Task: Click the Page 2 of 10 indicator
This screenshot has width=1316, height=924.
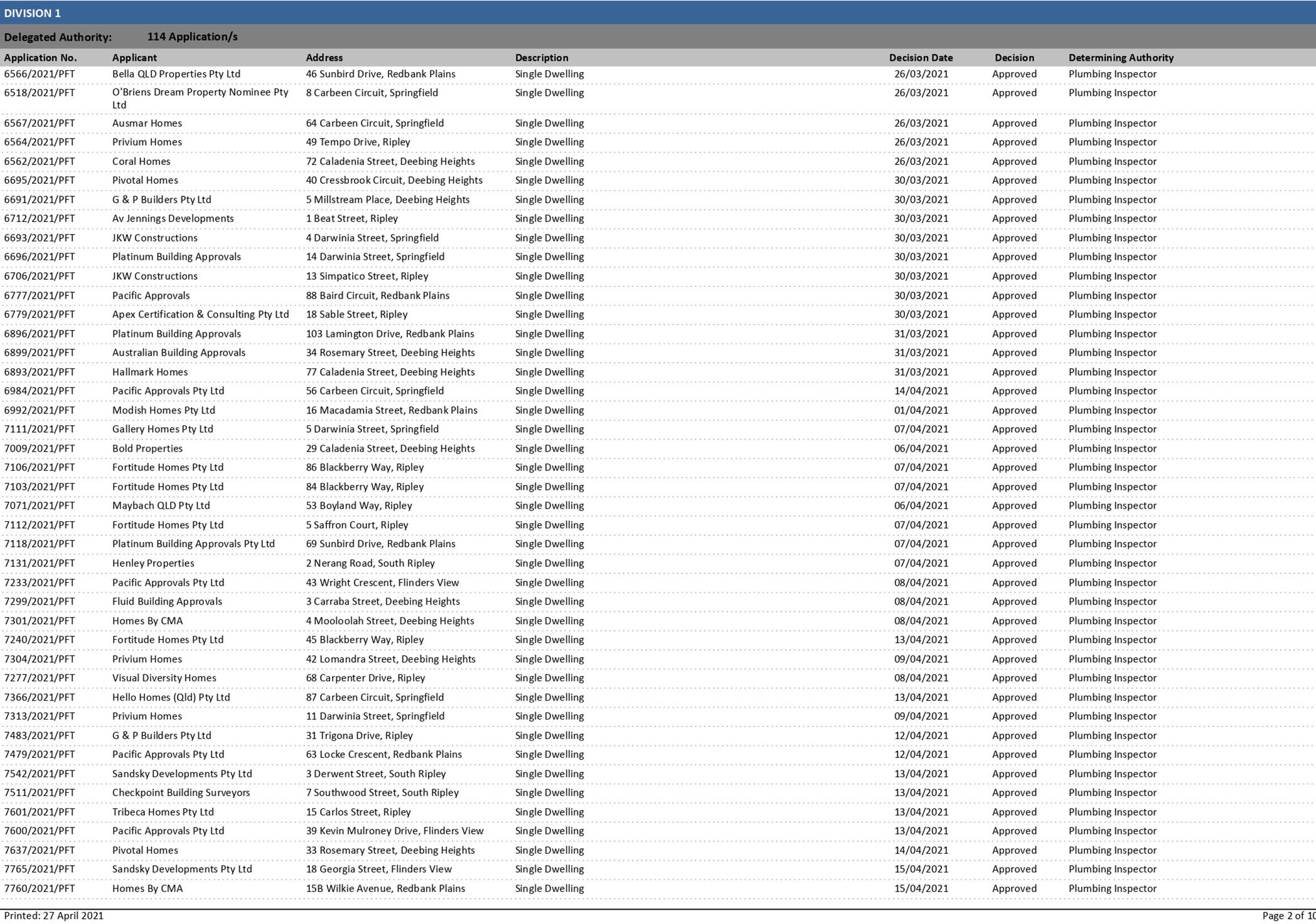Action: [x=1281, y=915]
